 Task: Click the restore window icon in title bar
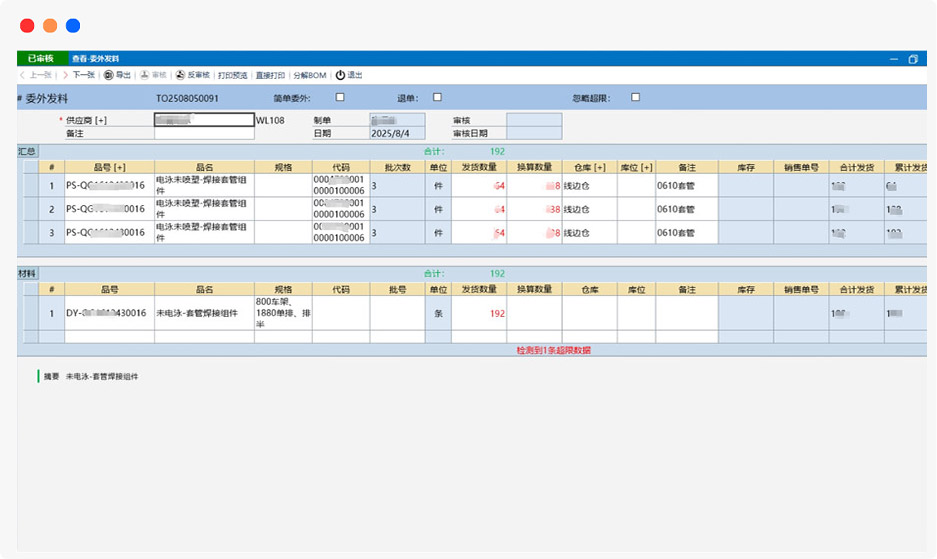pyautogui.click(x=912, y=59)
